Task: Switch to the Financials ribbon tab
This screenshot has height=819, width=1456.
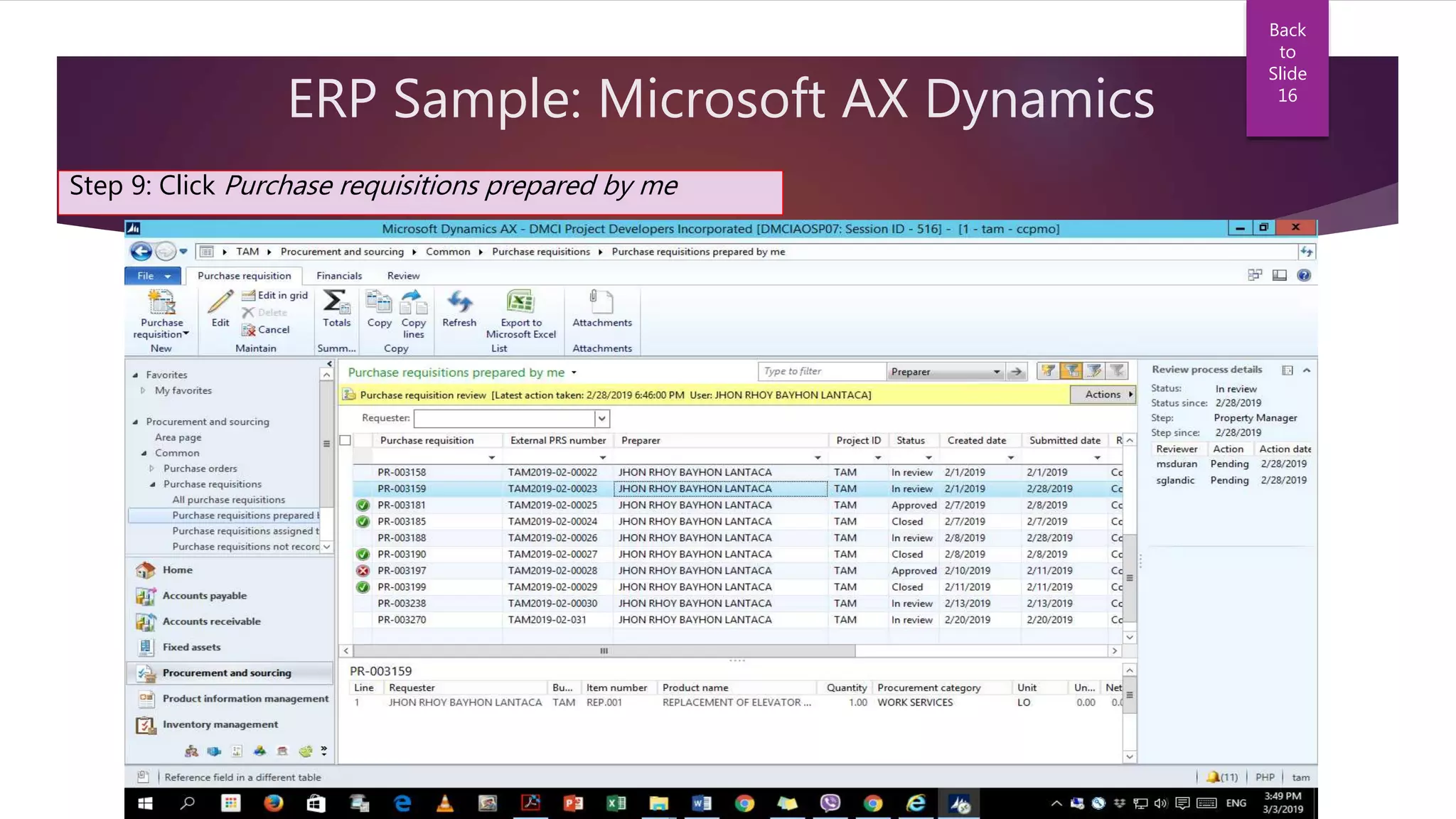Action: [x=339, y=276]
